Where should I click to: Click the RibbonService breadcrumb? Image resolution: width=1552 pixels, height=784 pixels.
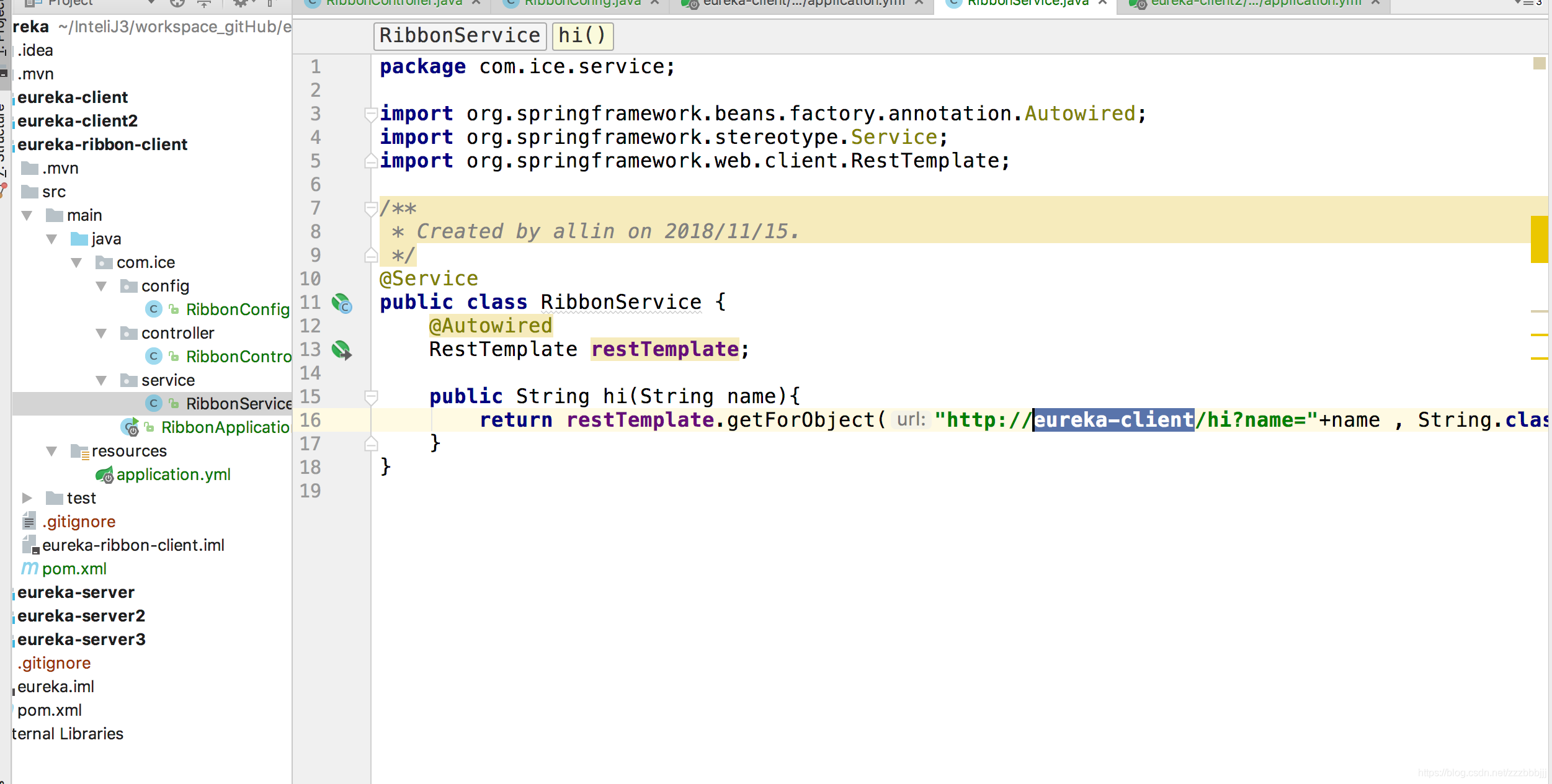pos(460,36)
